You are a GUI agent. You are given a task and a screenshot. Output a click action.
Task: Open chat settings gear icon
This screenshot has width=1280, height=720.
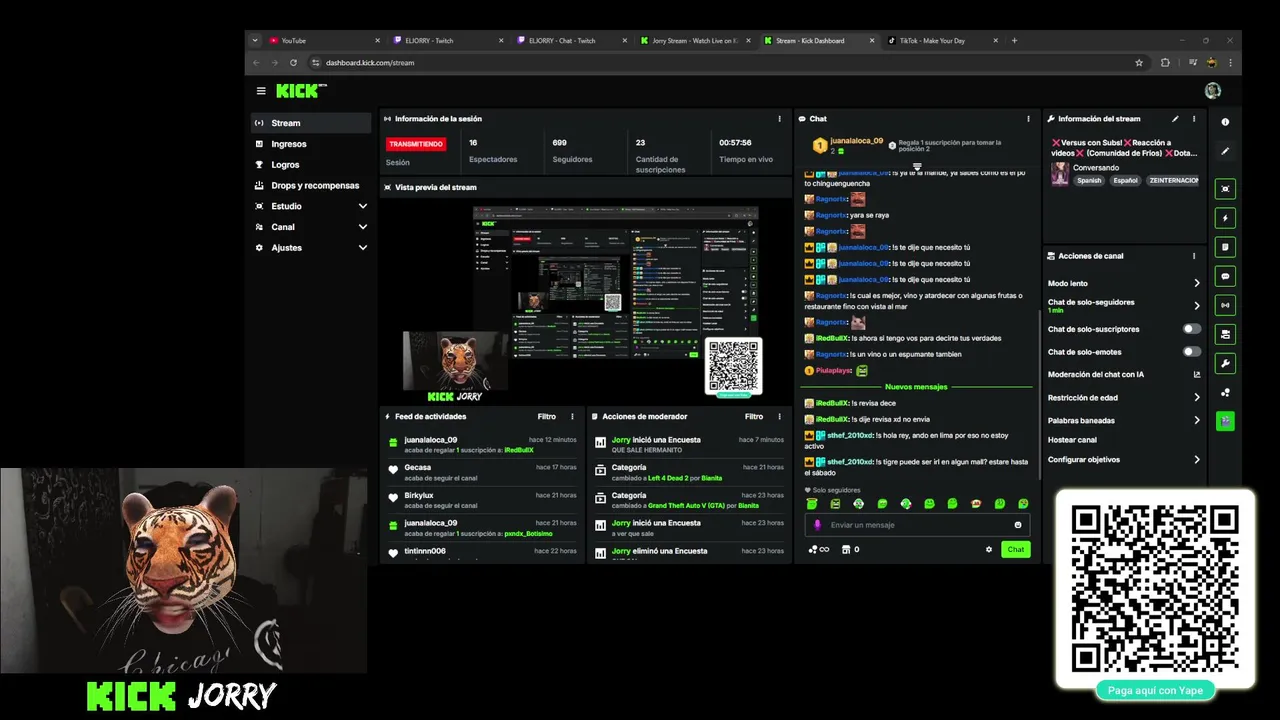pyautogui.click(x=989, y=549)
